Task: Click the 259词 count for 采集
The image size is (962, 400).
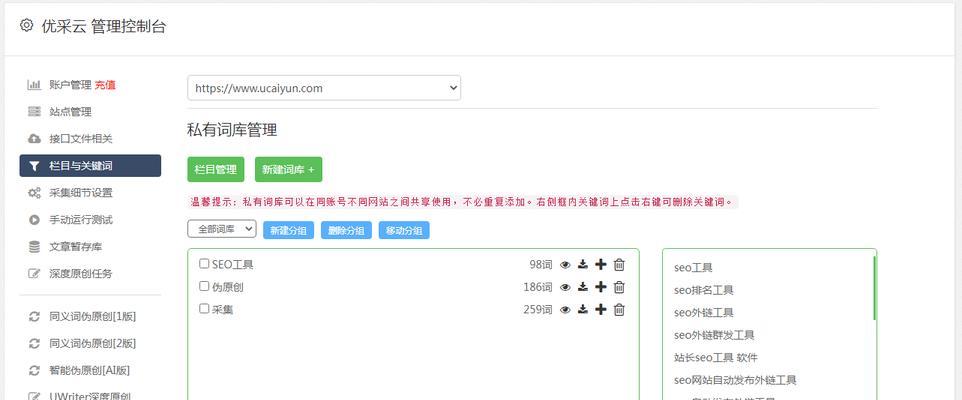Action: click(x=538, y=309)
